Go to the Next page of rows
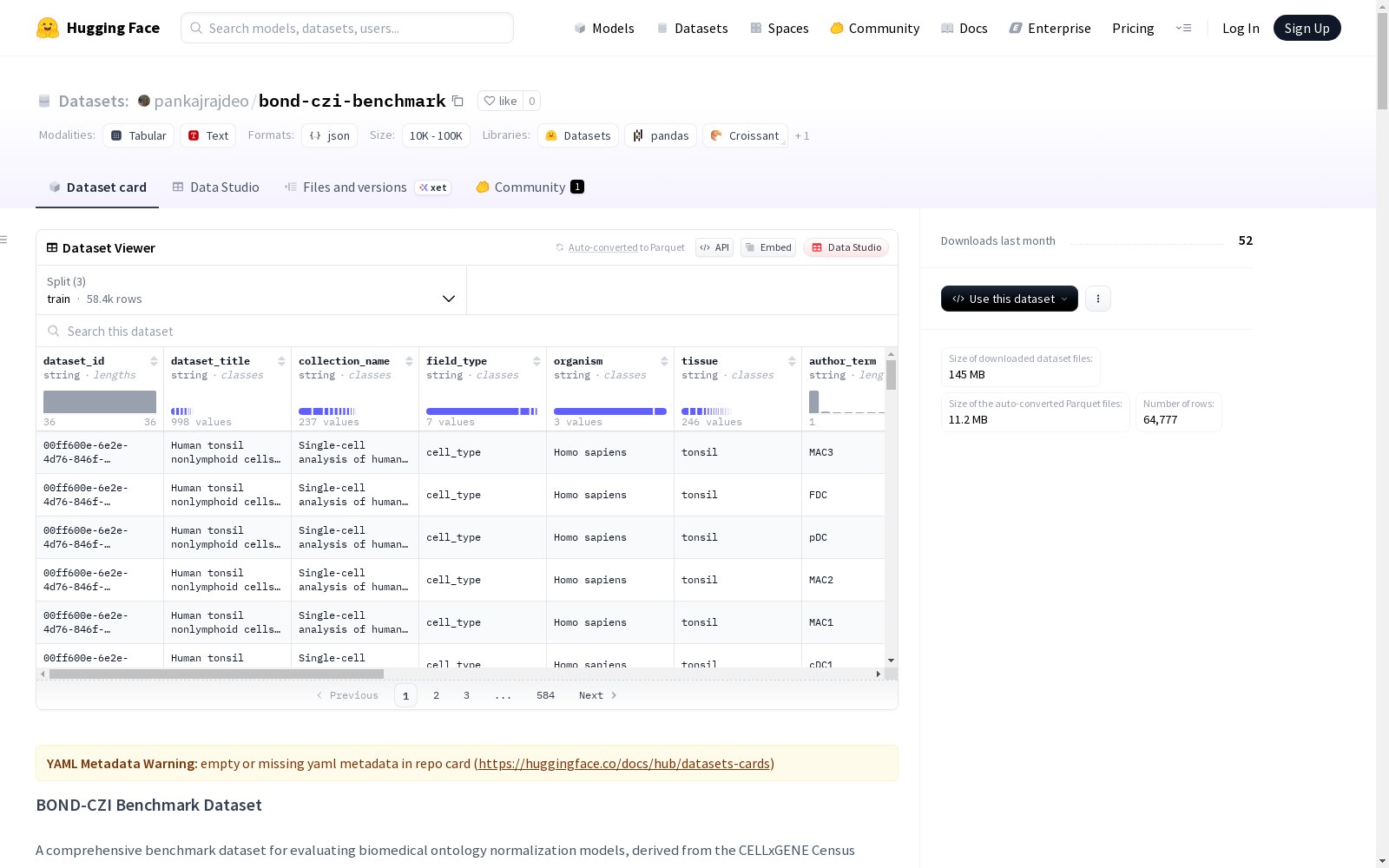The height and width of the screenshot is (868, 1389). coord(598,695)
